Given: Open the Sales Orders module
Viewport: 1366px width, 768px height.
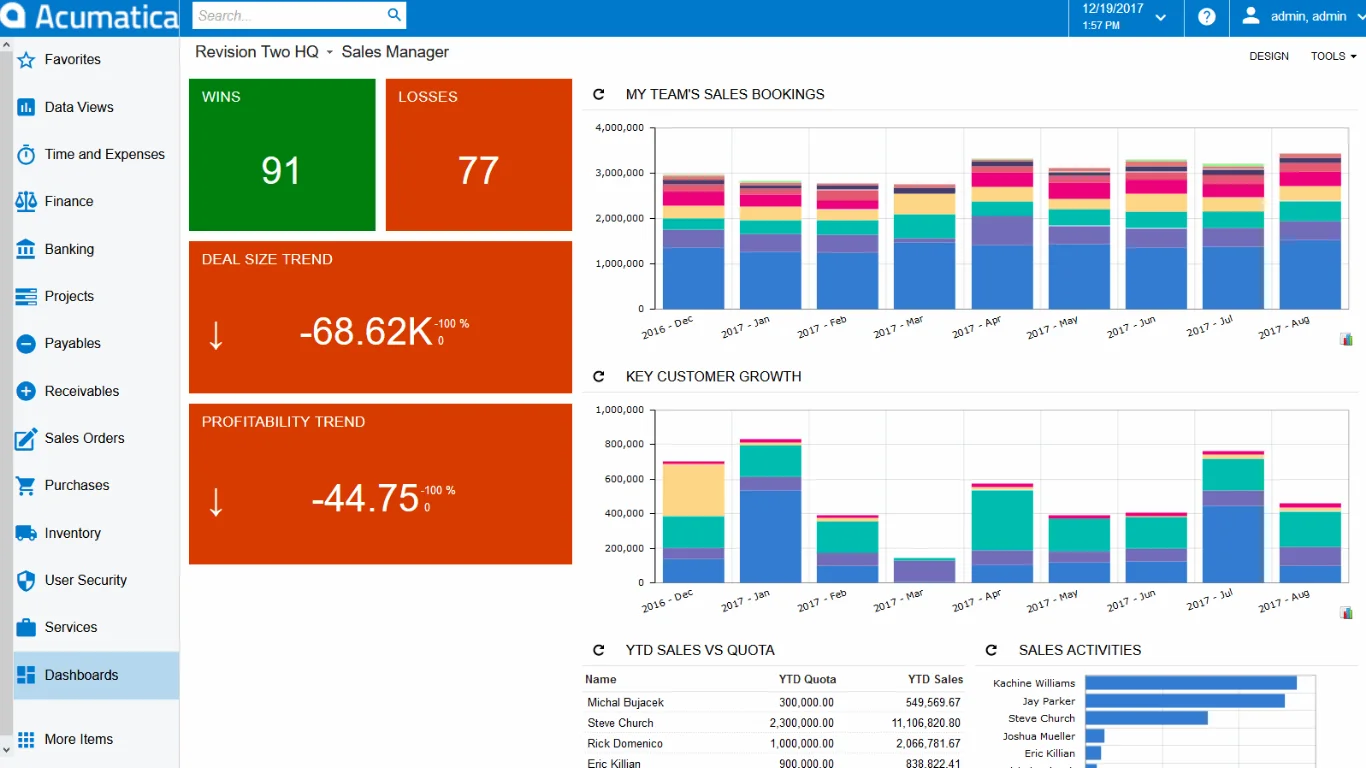Looking at the screenshot, I should click(84, 438).
